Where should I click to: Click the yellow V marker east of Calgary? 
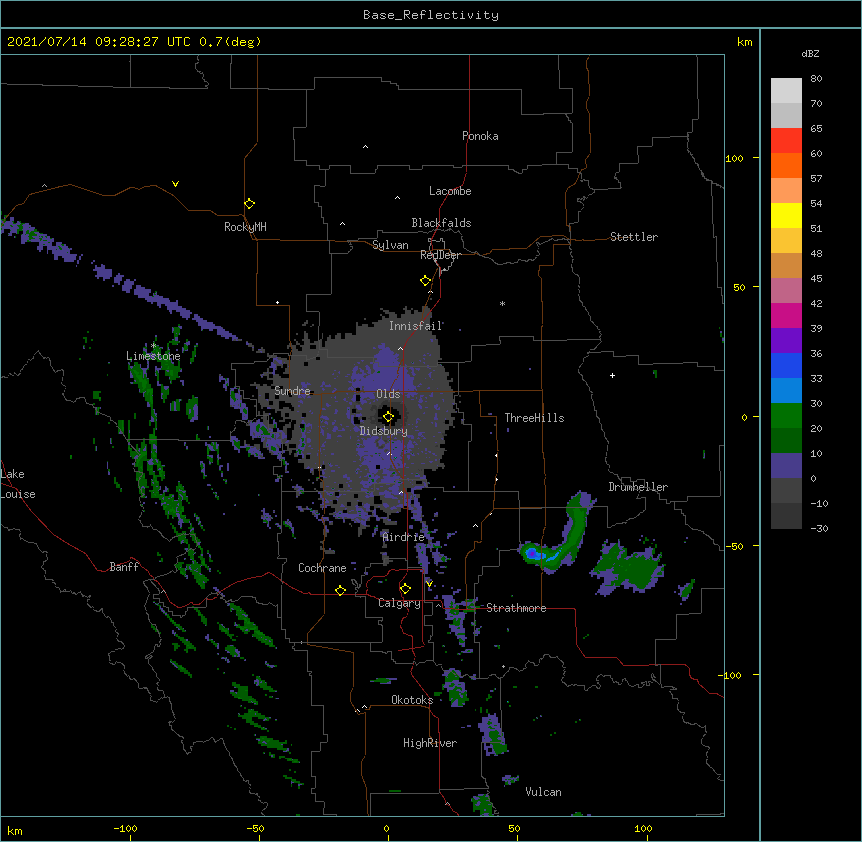click(x=429, y=584)
